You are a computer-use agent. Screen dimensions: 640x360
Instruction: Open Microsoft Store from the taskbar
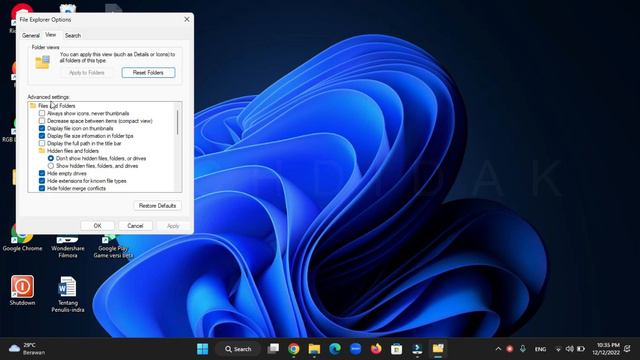click(x=396, y=349)
